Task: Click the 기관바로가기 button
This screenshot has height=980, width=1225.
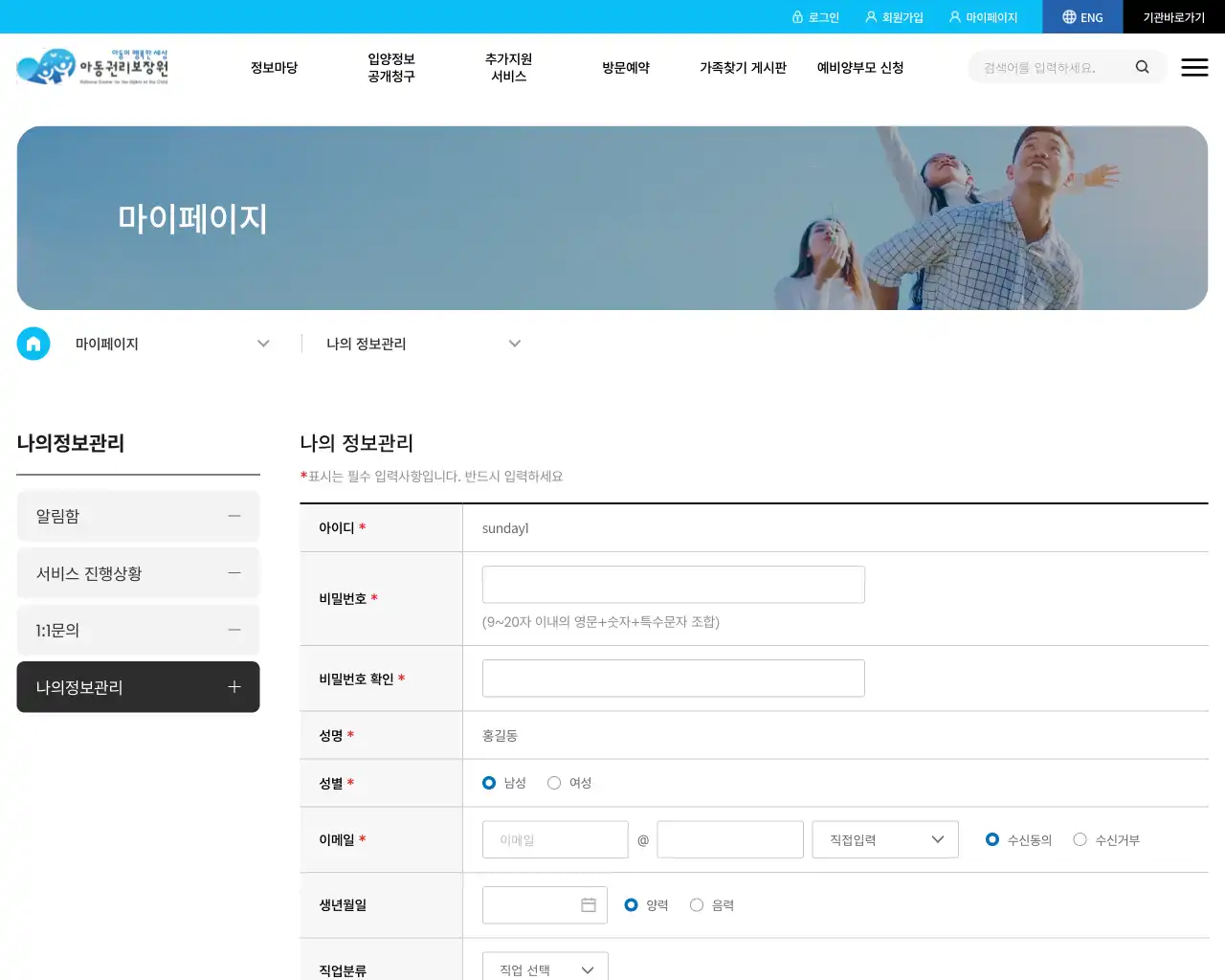Action: pyautogui.click(x=1174, y=16)
